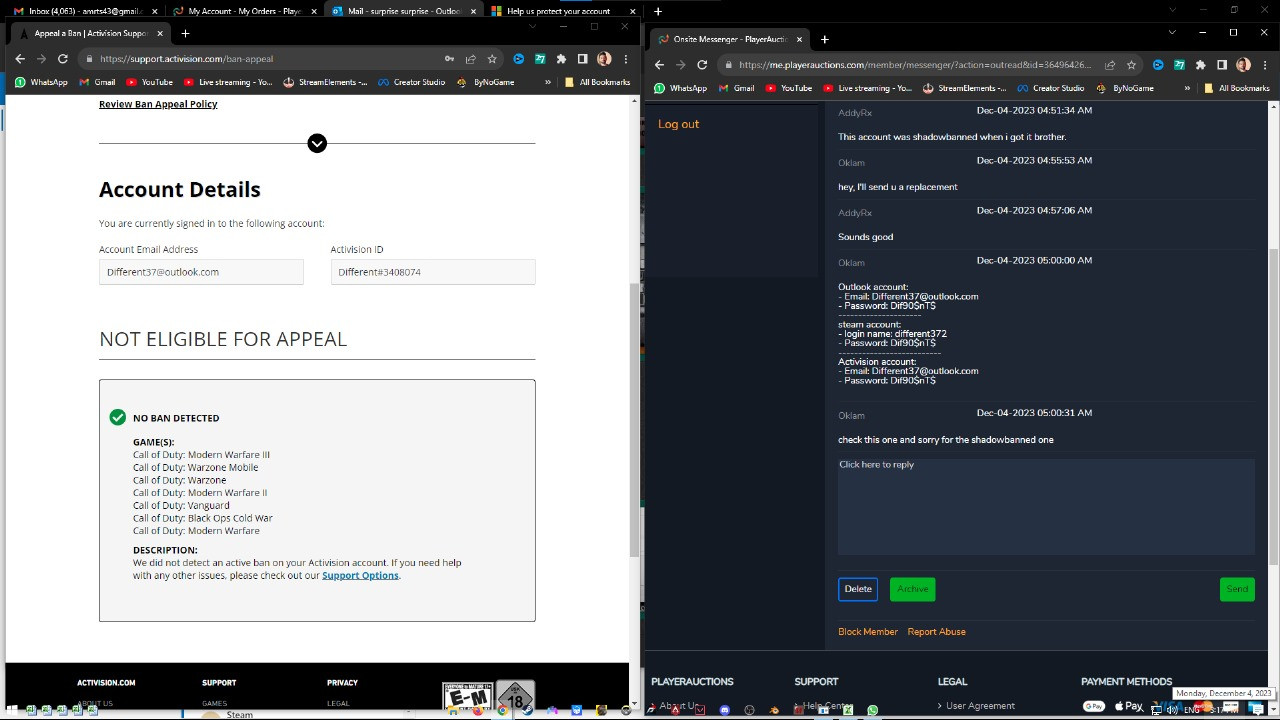Image resolution: width=1280 pixels, height=720 pixels.
Task: Click the Report Abuse link
Action: pos(937,632)
